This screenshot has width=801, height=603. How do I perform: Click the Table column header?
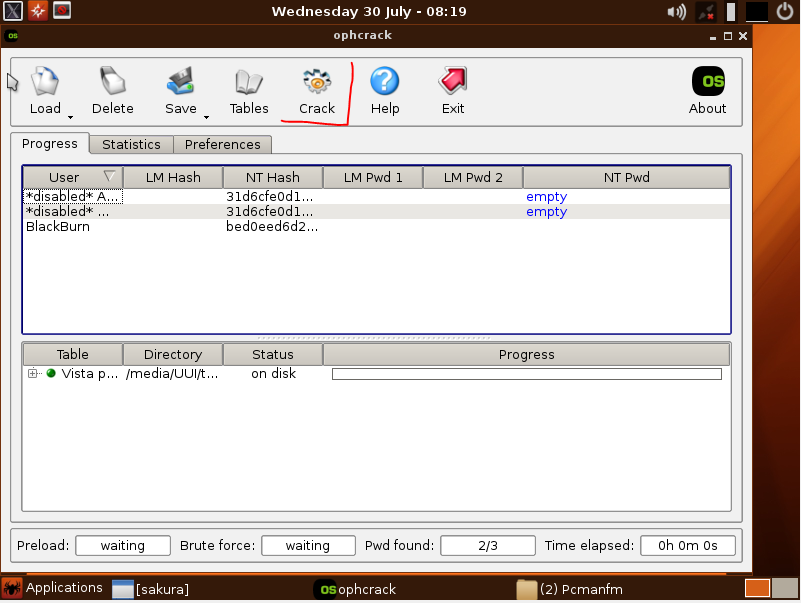pos(73,354)
